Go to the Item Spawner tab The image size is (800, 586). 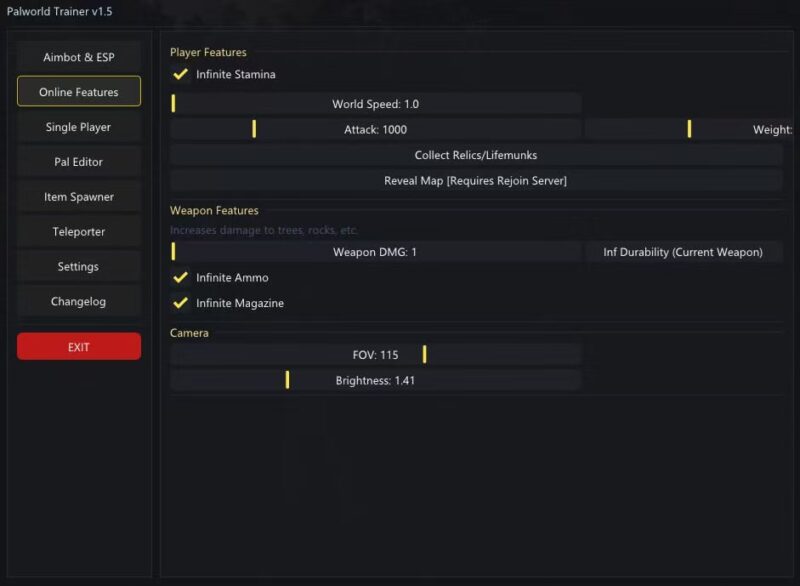click(x=79, y=197)
